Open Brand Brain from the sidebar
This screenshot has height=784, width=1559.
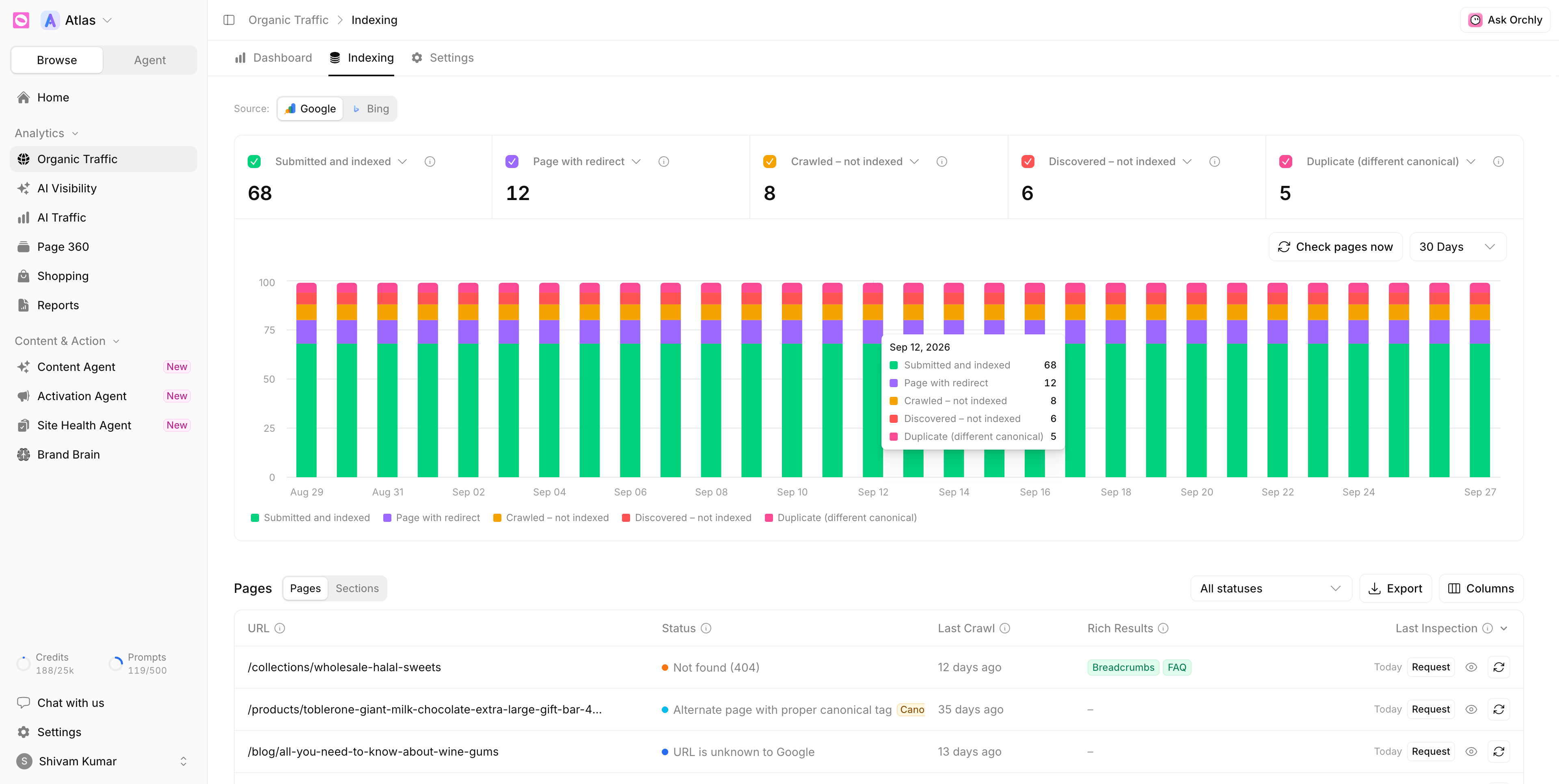(x=104, y=454)
